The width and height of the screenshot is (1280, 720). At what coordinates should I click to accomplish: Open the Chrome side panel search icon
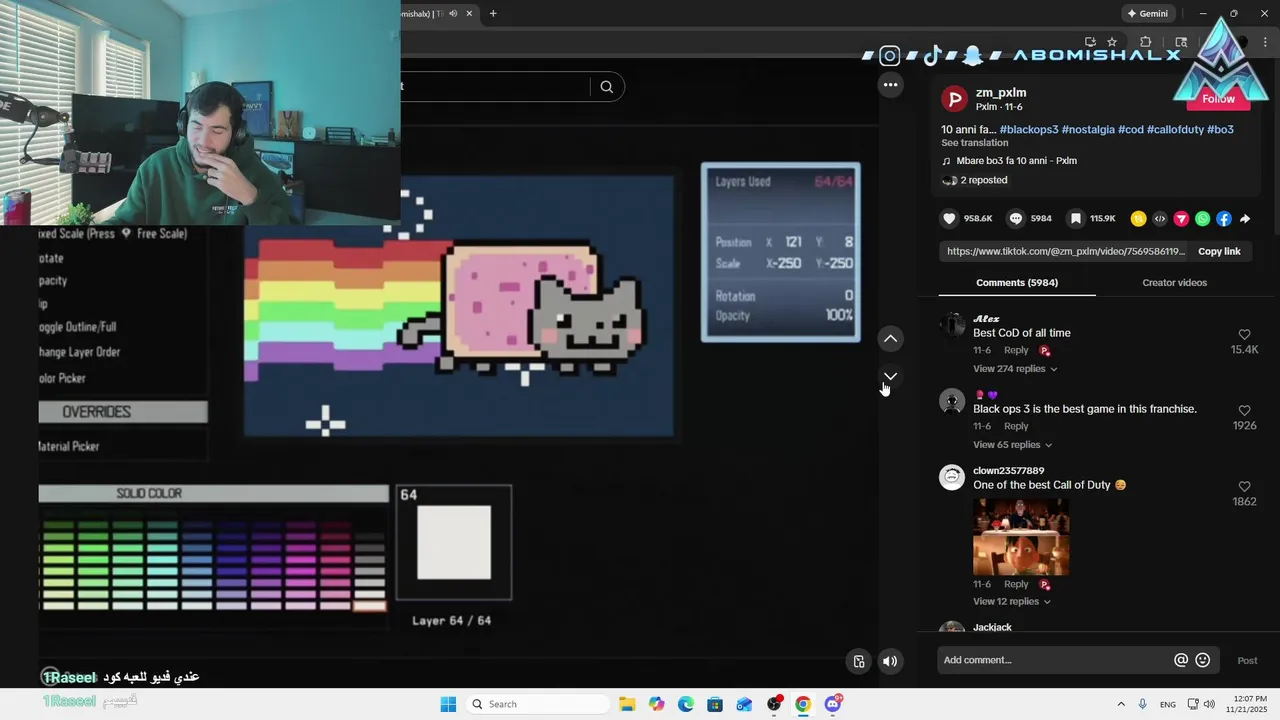pyautogui.click(x=1181, y=42)
